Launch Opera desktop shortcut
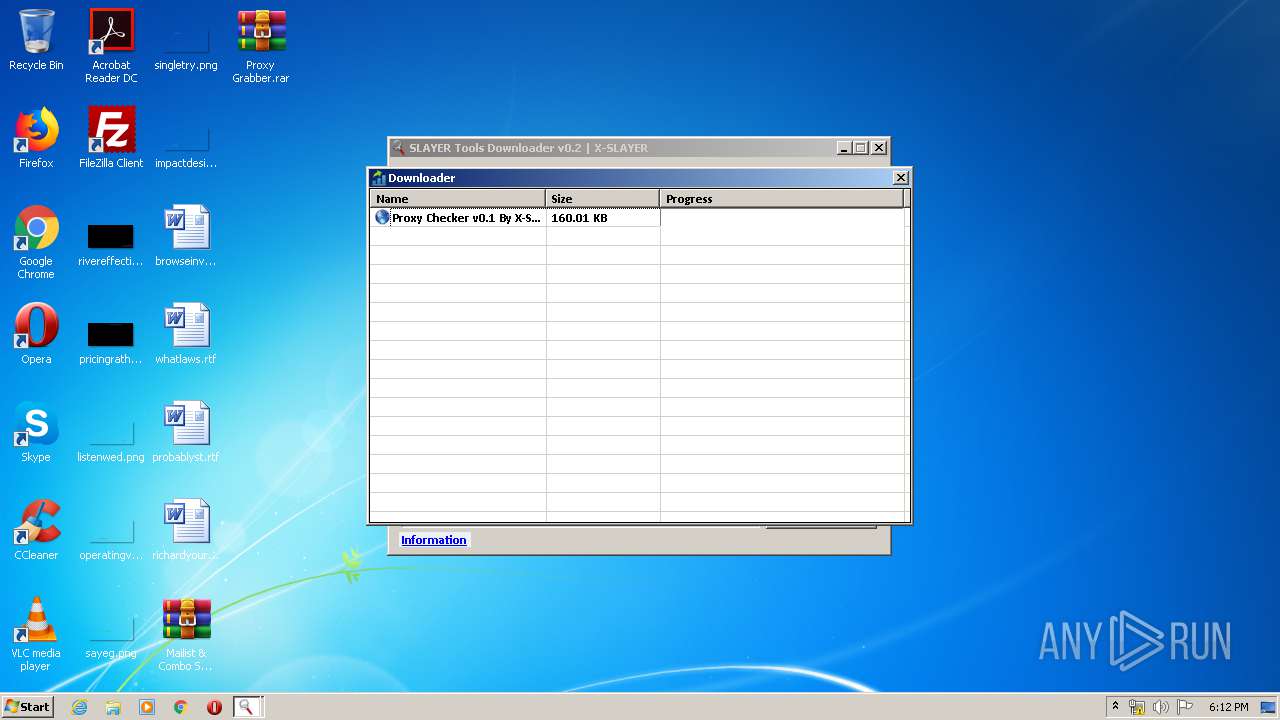Viewport: 1280px width, 720px height. click(x=36, y=334)
